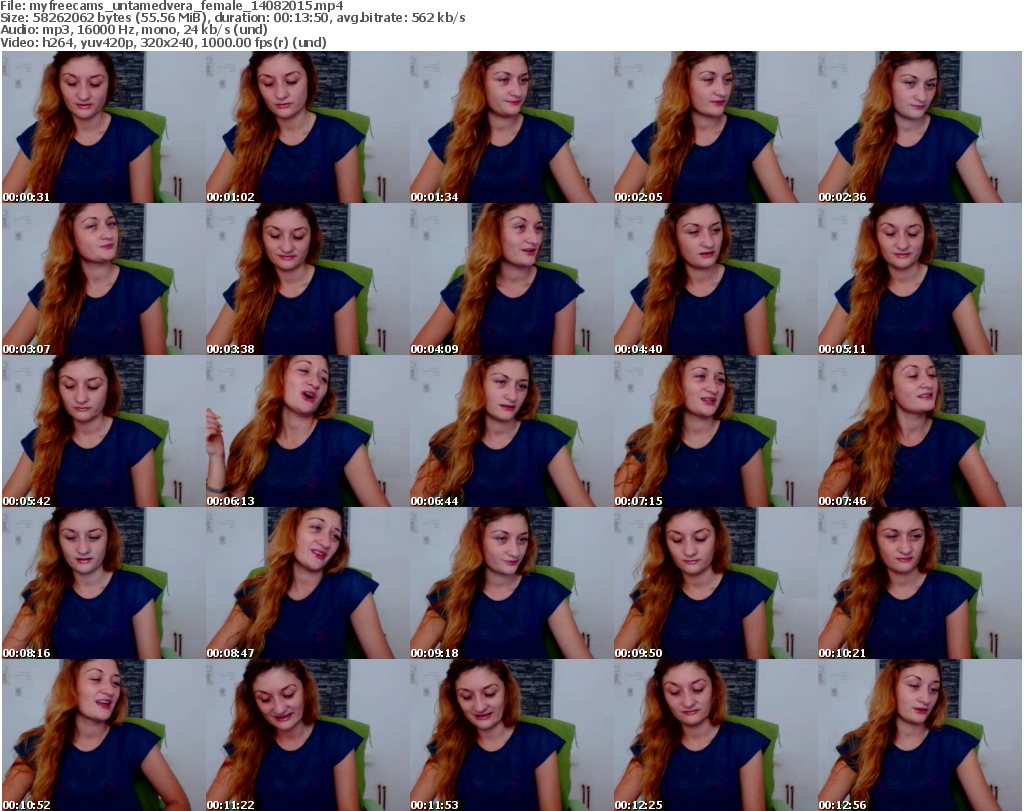Viewport: 1024px width, 811px height.
Task: Select the 00:11:53 preview frame
Action: [511, 735]
